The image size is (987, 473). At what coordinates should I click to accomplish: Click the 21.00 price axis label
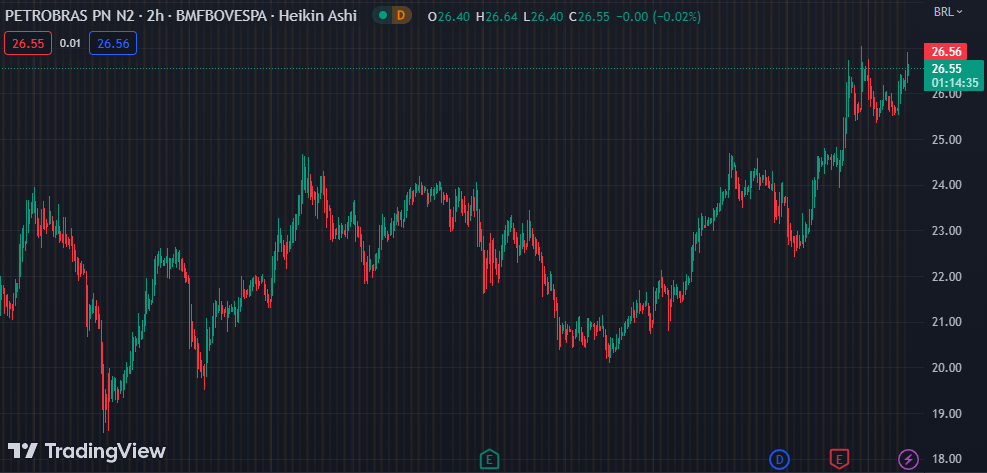pyautogui.click(x=945, y=322)
